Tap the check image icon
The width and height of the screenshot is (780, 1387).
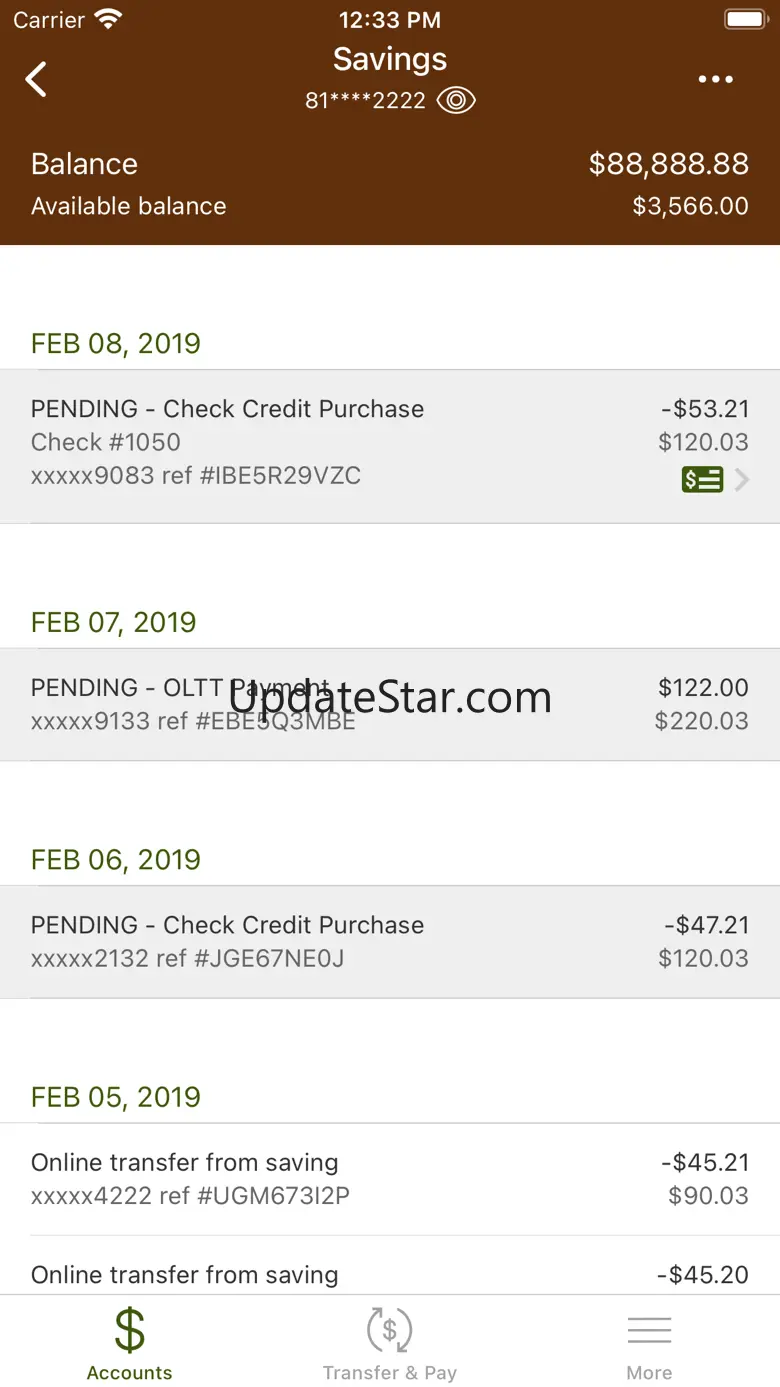pos(702,480)
